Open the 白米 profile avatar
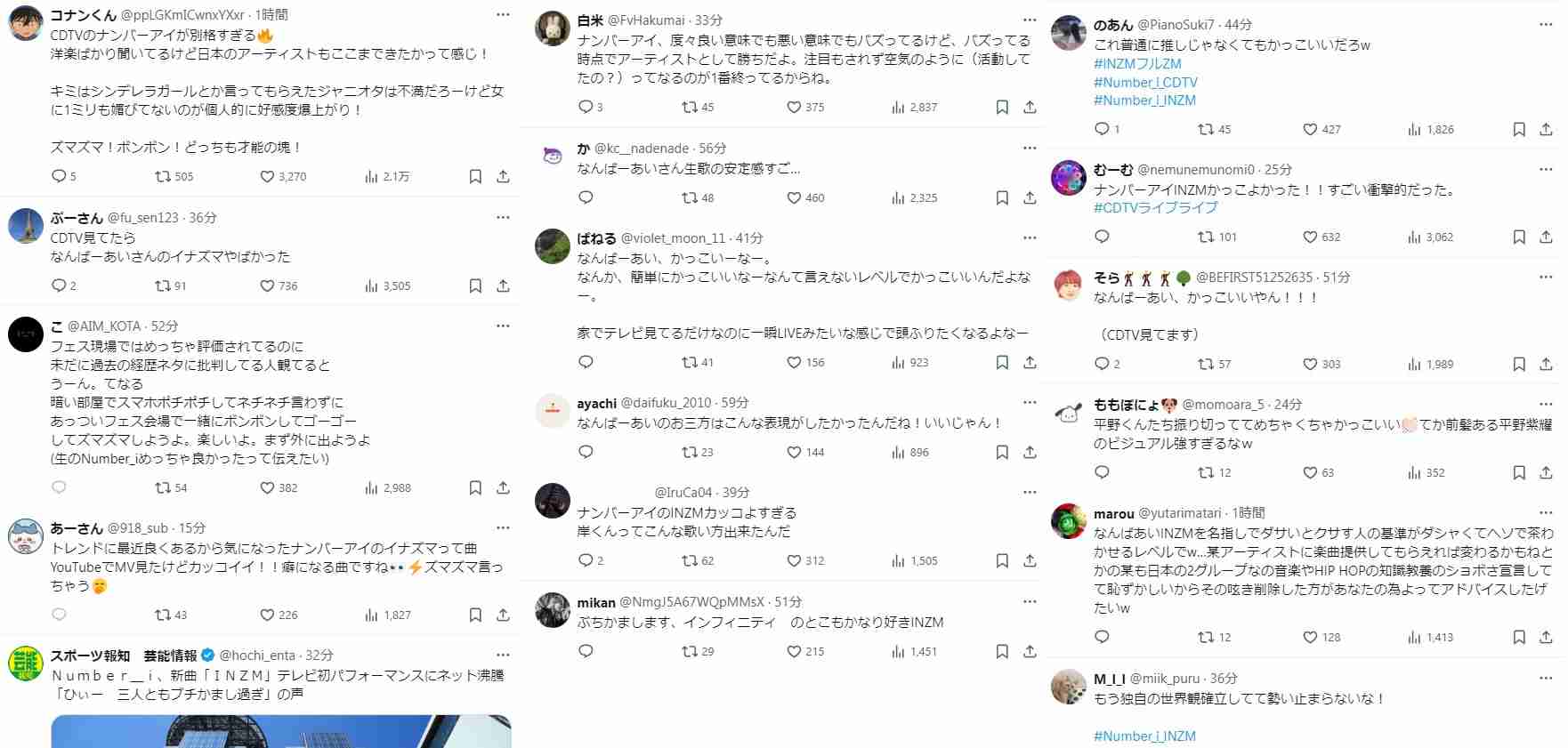This screenshot has width=1568, height=748. pos(552,29)
